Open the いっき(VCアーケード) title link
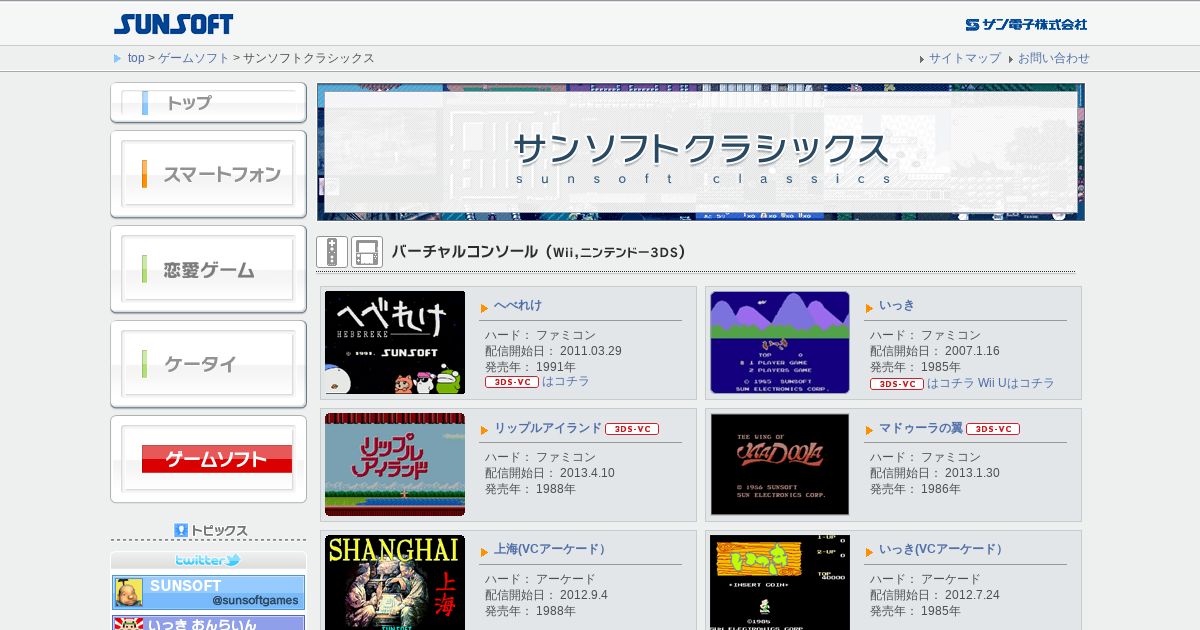This screenshot has width=1200, height=630. pyautogui.click(x=941, y=550)
